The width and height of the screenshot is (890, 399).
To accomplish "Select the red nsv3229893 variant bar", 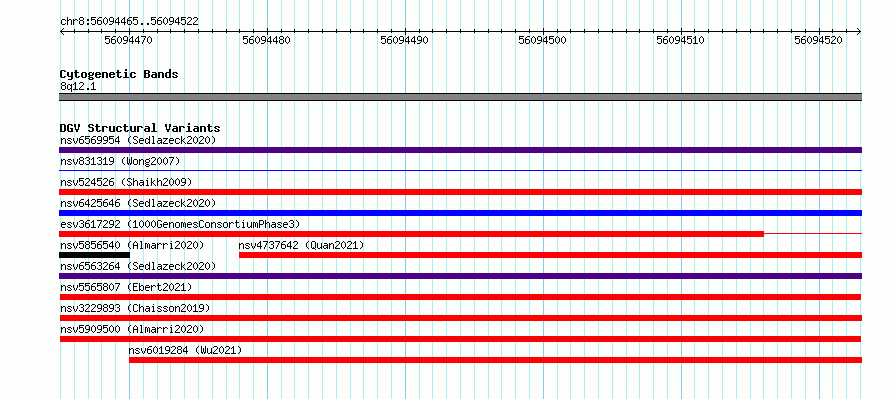I will [x=460, y=318].
